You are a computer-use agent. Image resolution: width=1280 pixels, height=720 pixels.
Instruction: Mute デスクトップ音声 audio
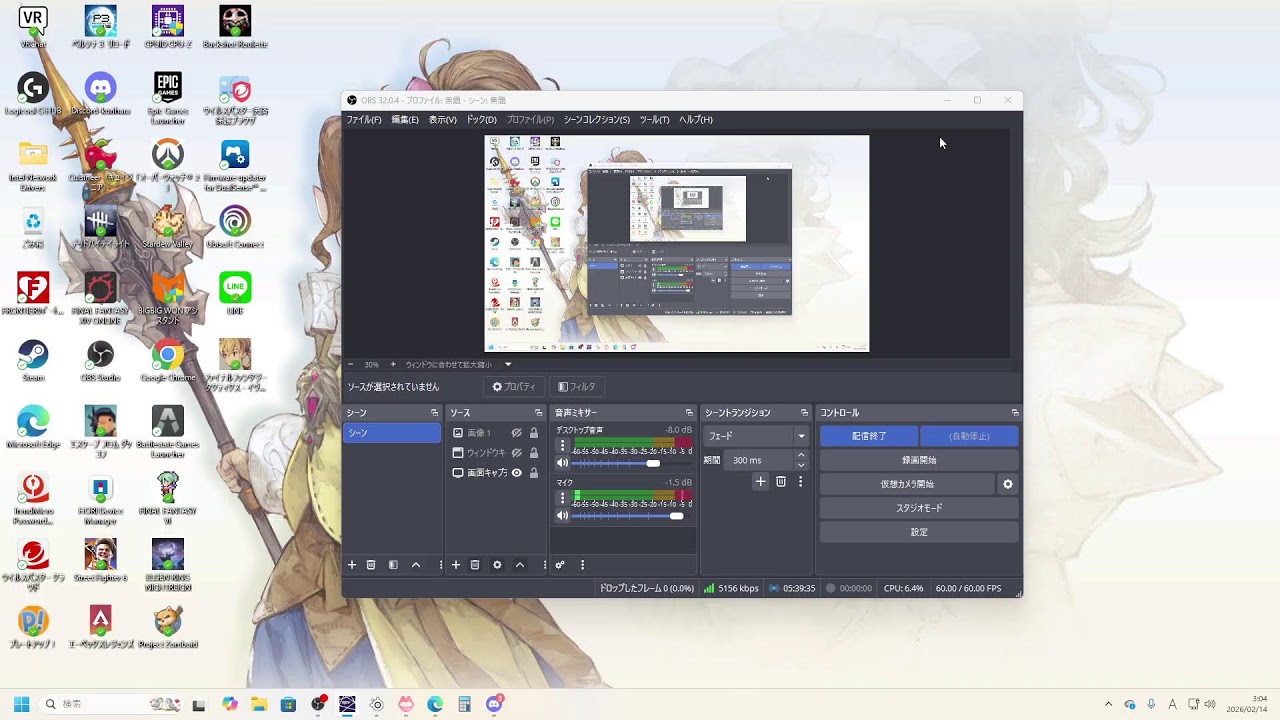(562, 463)
